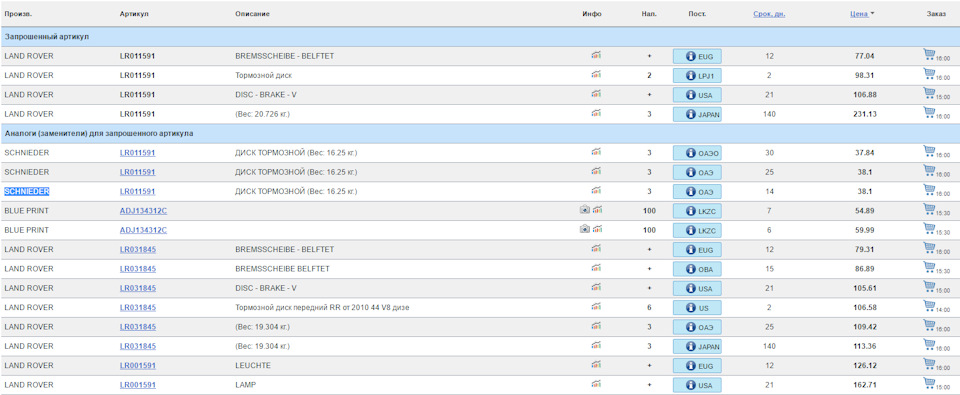Order the 106.58 Тормозной диск передний item
The height and width of the screenshot is (395, 960).
click(x=929, y=307)
